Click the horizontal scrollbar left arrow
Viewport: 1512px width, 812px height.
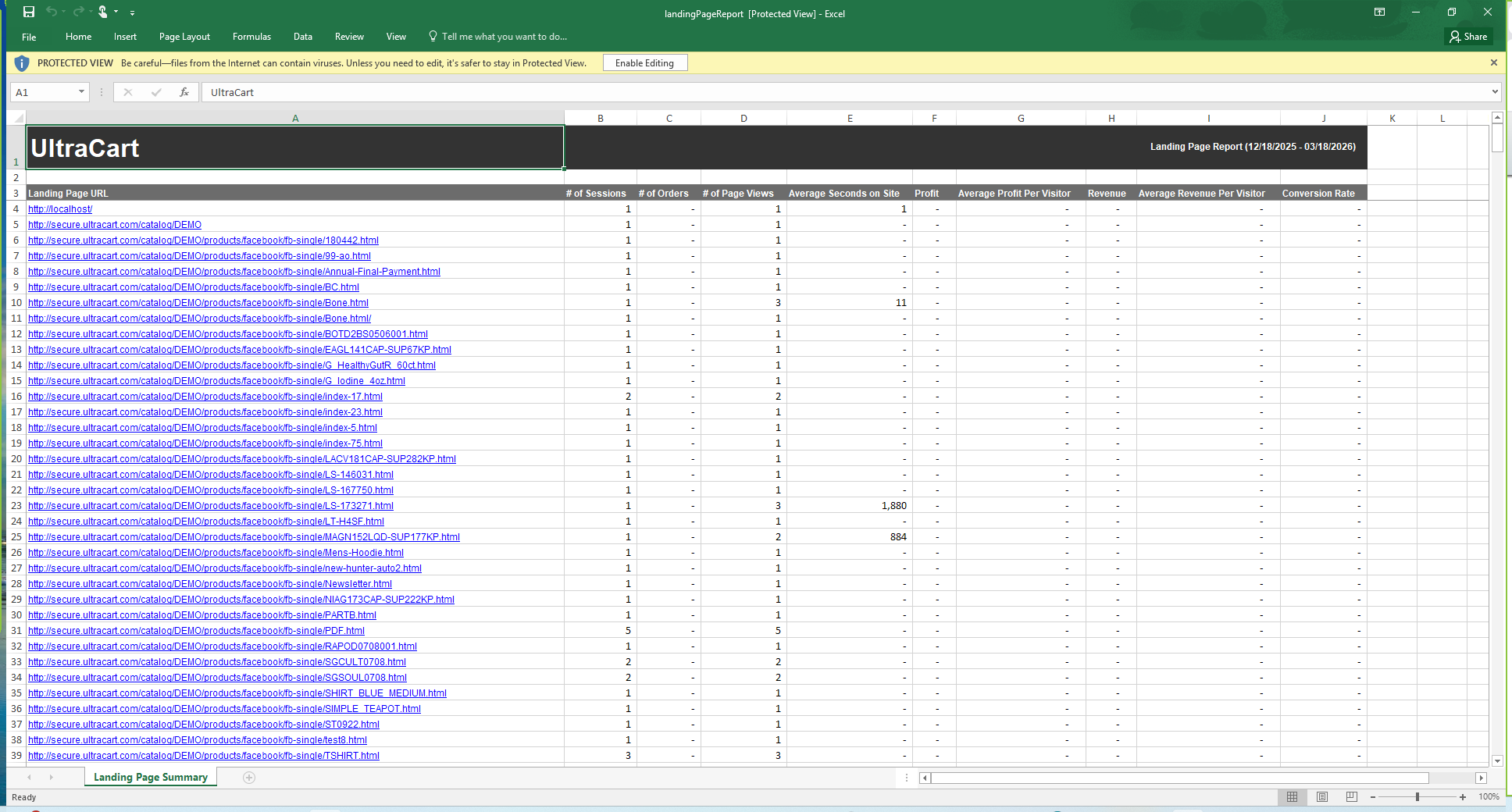(925, 778)
